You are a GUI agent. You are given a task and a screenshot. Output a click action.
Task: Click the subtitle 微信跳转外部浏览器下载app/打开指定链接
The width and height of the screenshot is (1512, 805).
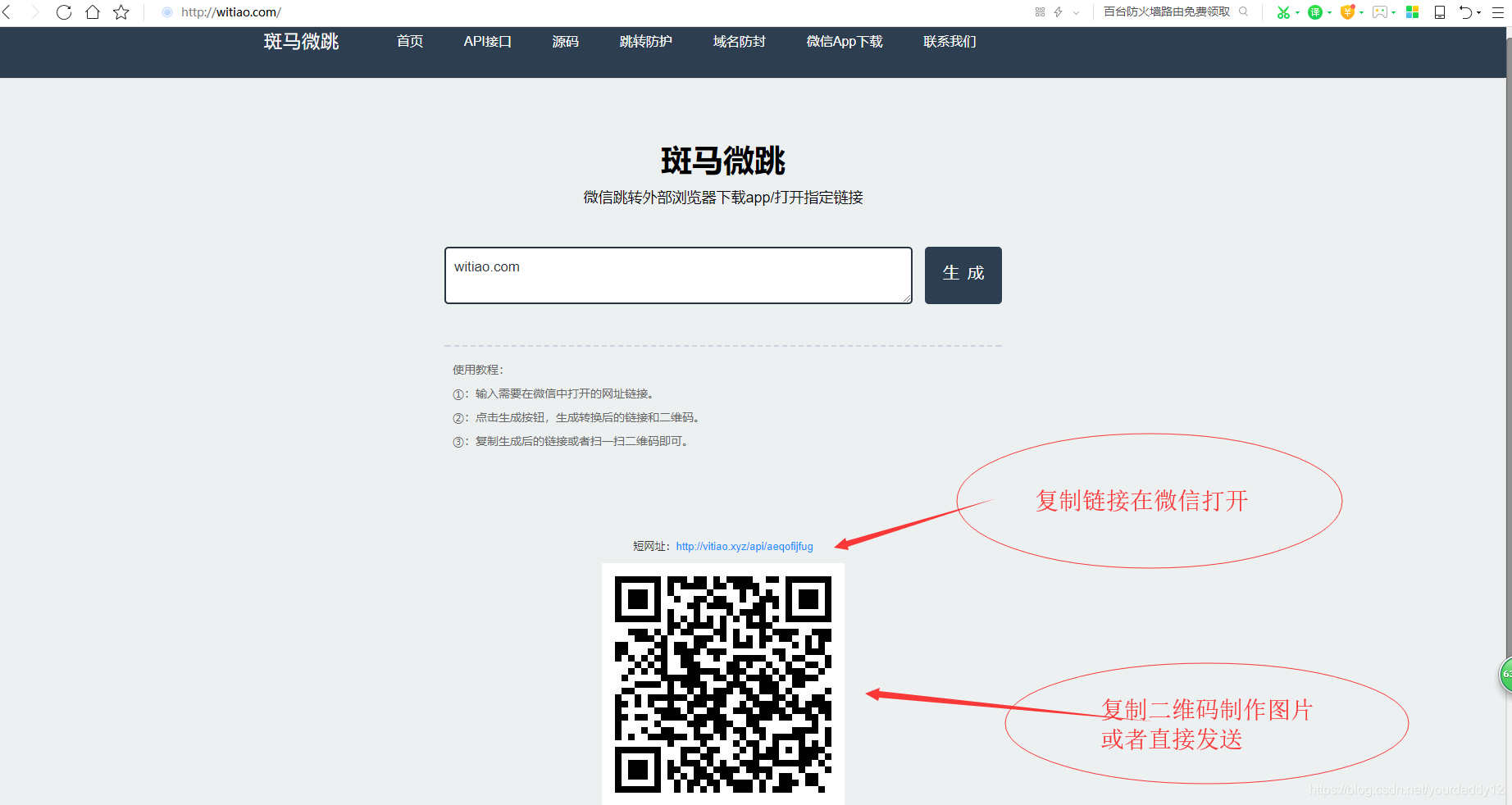point(723,198)
